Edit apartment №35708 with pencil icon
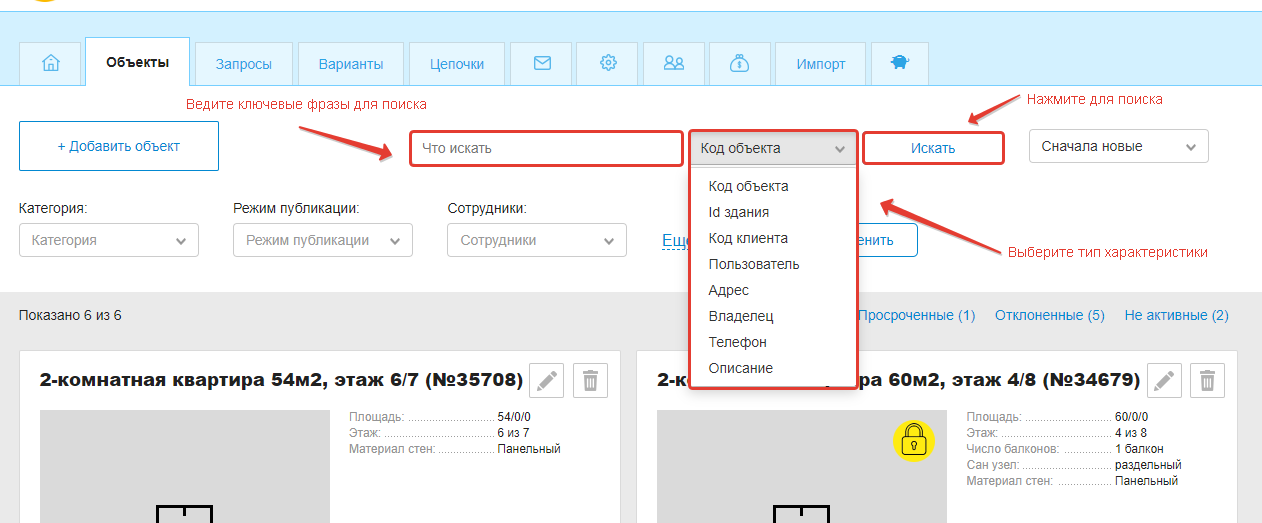1262x523 pixels. point(546,380)
